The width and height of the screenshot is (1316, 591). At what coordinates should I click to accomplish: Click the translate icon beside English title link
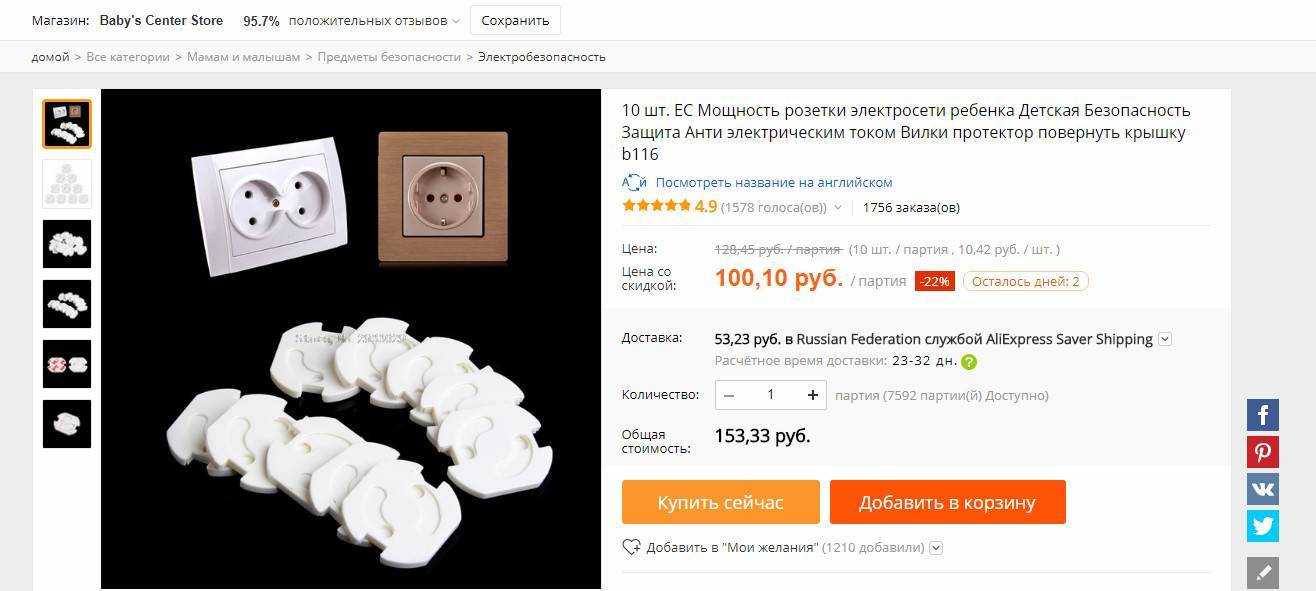[x=634, y=183]
